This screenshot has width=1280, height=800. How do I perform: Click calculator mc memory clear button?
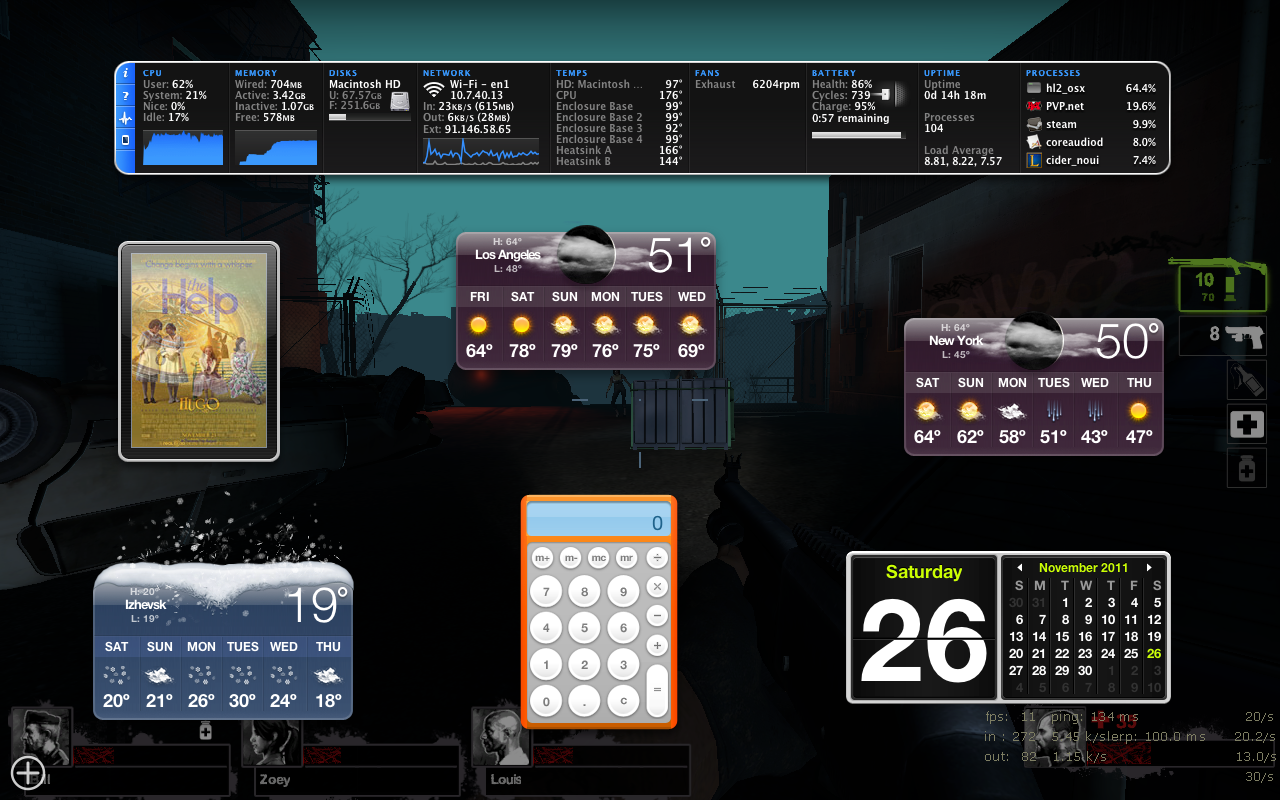599,557
